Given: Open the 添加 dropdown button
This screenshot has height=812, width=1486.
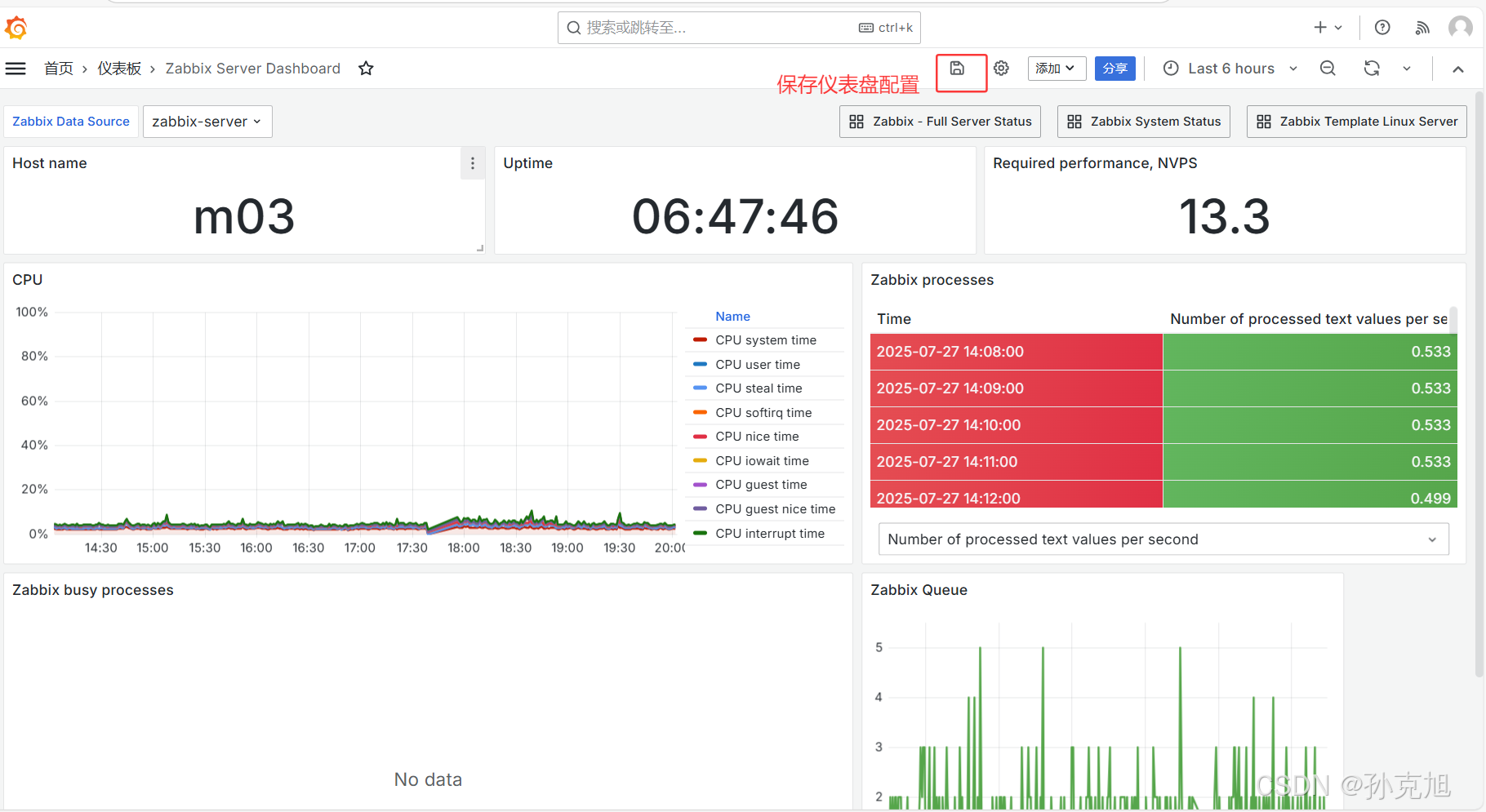Looking at the screenshot, I should [1057, 69].
